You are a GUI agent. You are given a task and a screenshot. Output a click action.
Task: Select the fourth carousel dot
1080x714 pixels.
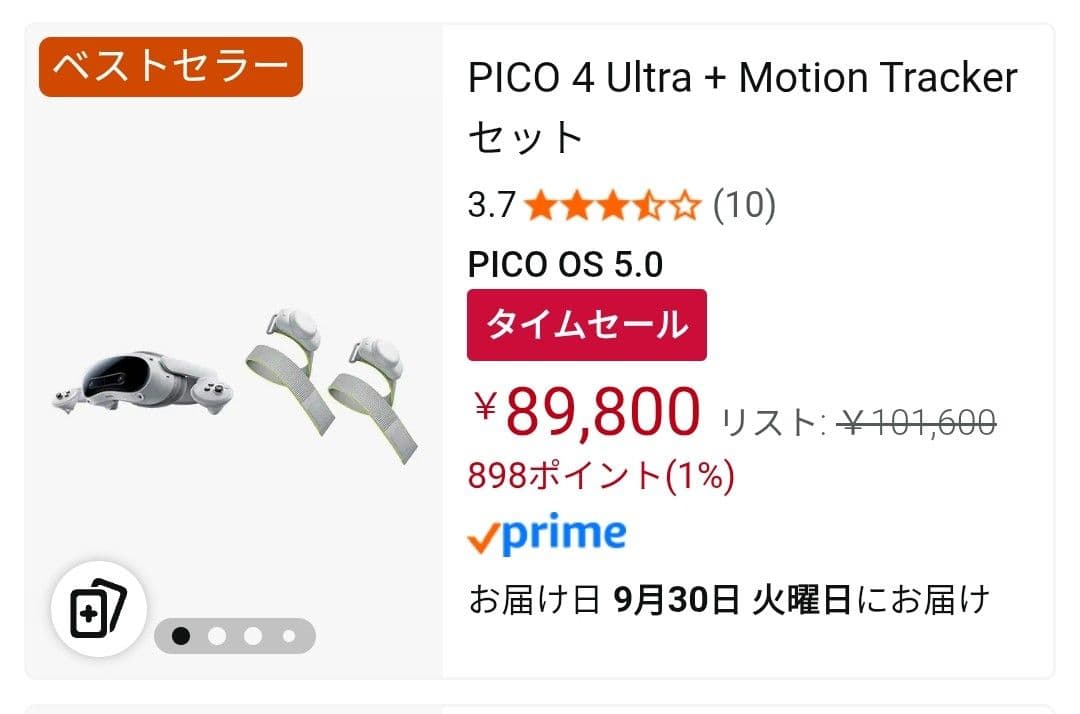pos(290,636)
